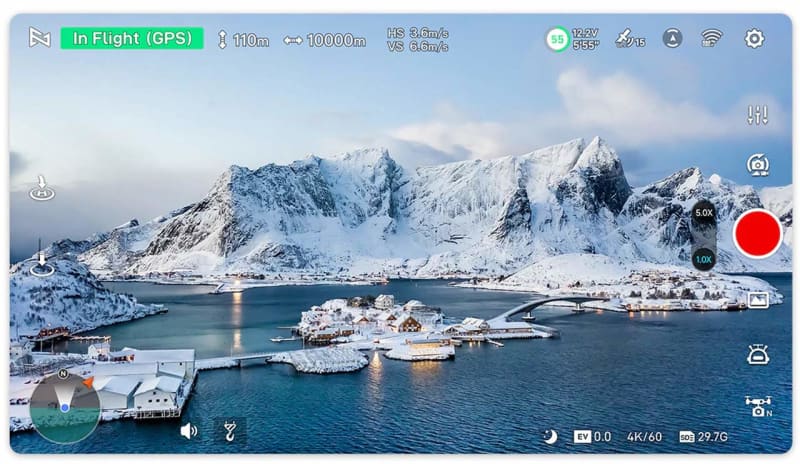
Task: Change the 4K/60 resolution setting
Action: coord(644,437)
